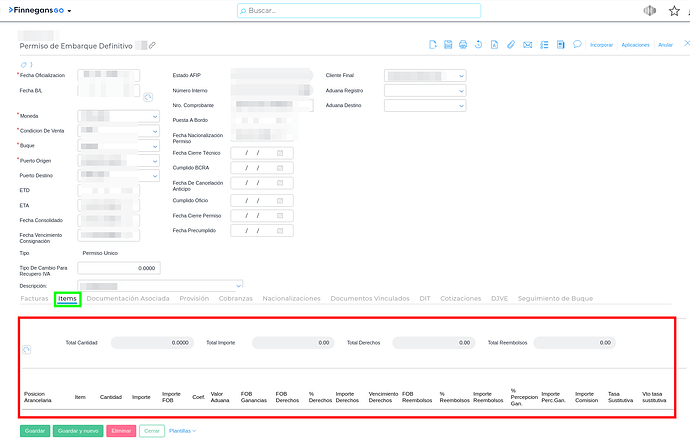Click the link icon beside the title
This screenshot has height=446, width=690.
click(153, 46)
